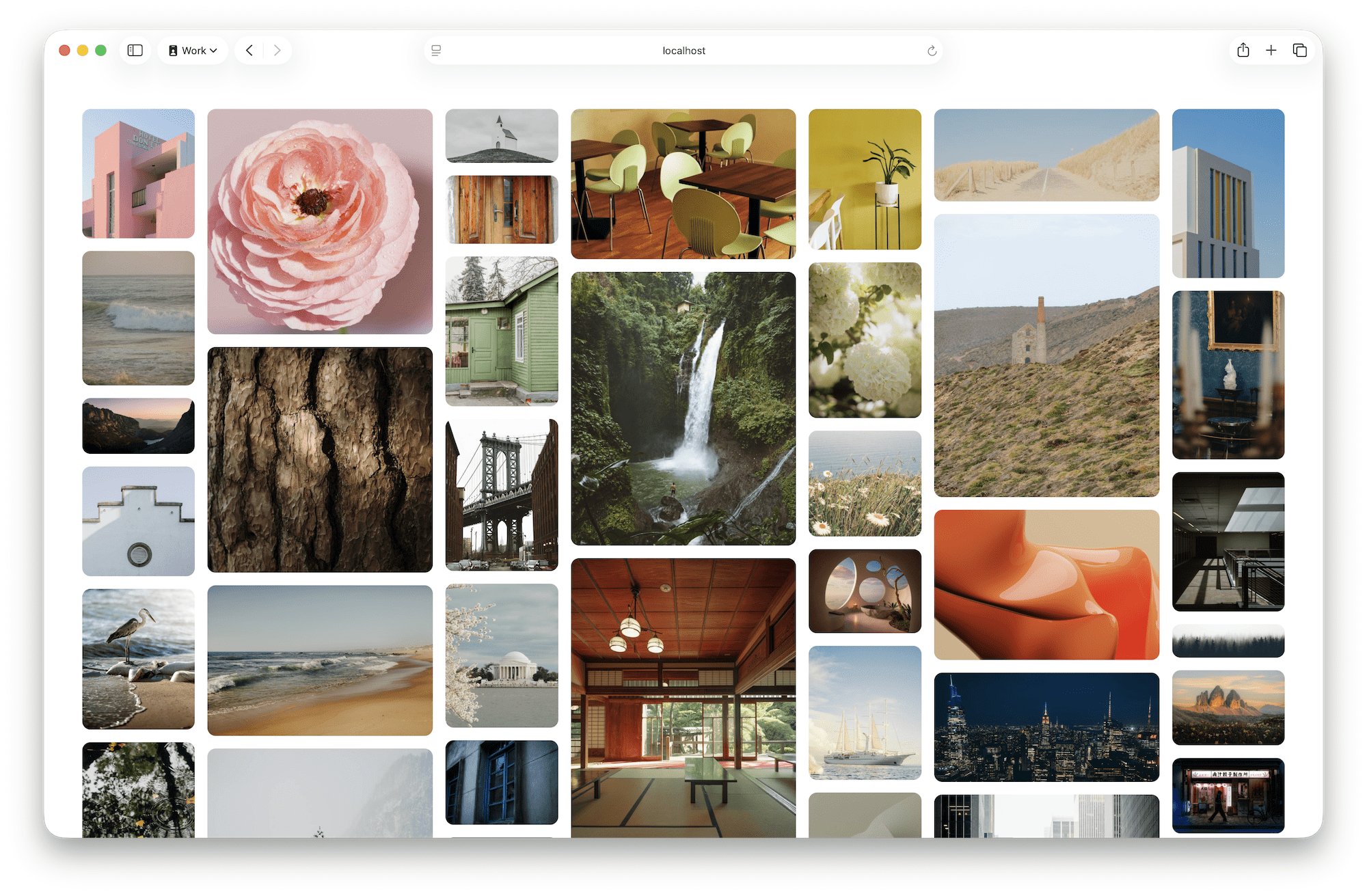
Task: Show the tab overview
Action: (x=1299, y=51)
